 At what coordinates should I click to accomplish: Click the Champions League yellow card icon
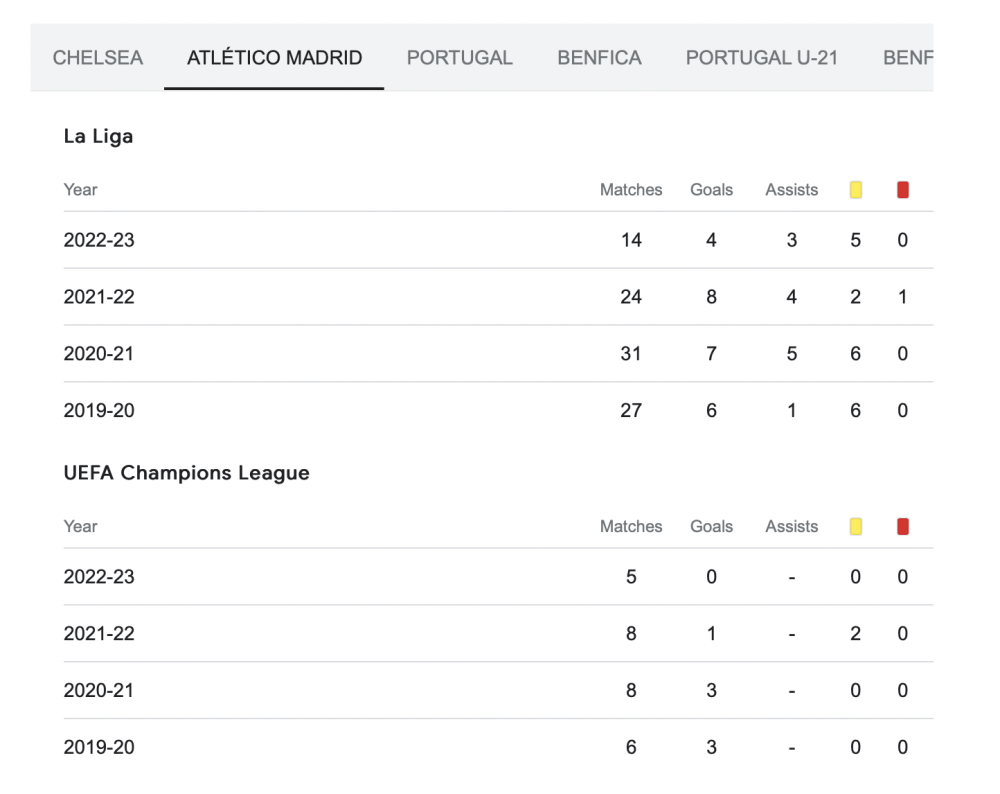pos(856,527)
